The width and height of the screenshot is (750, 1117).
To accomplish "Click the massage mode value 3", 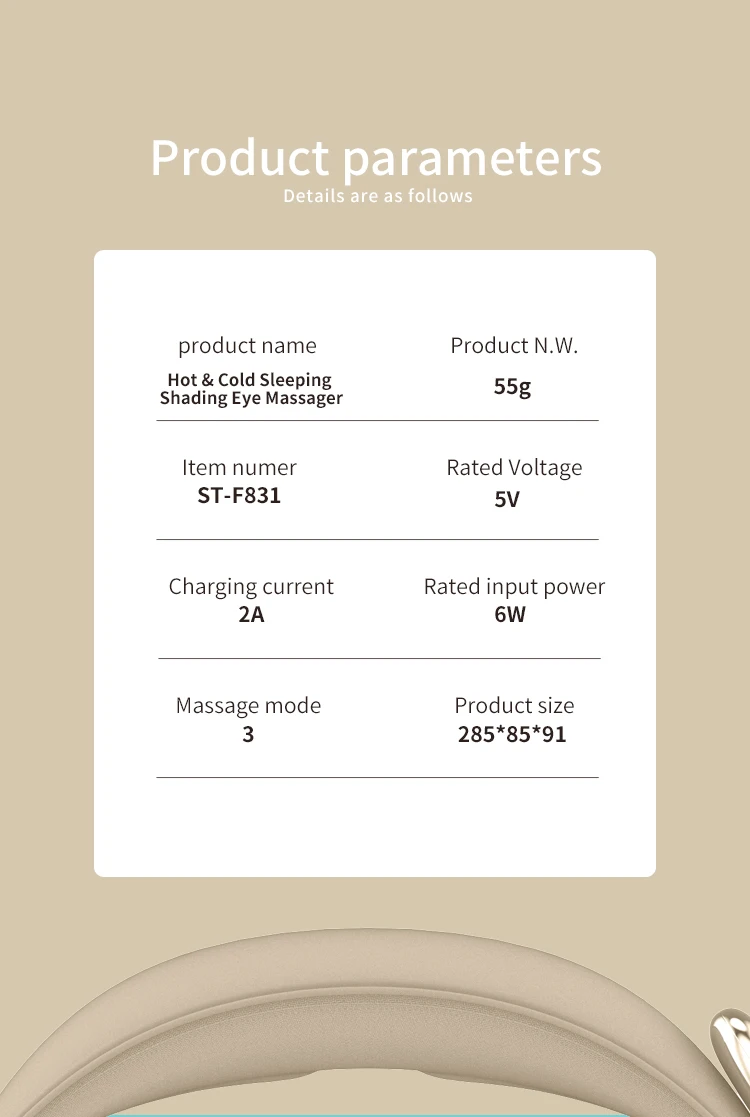I will 248,734.
